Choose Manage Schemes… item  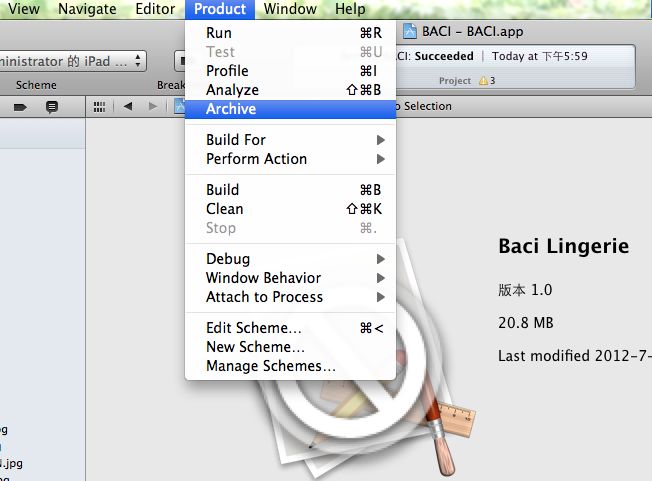290,366
